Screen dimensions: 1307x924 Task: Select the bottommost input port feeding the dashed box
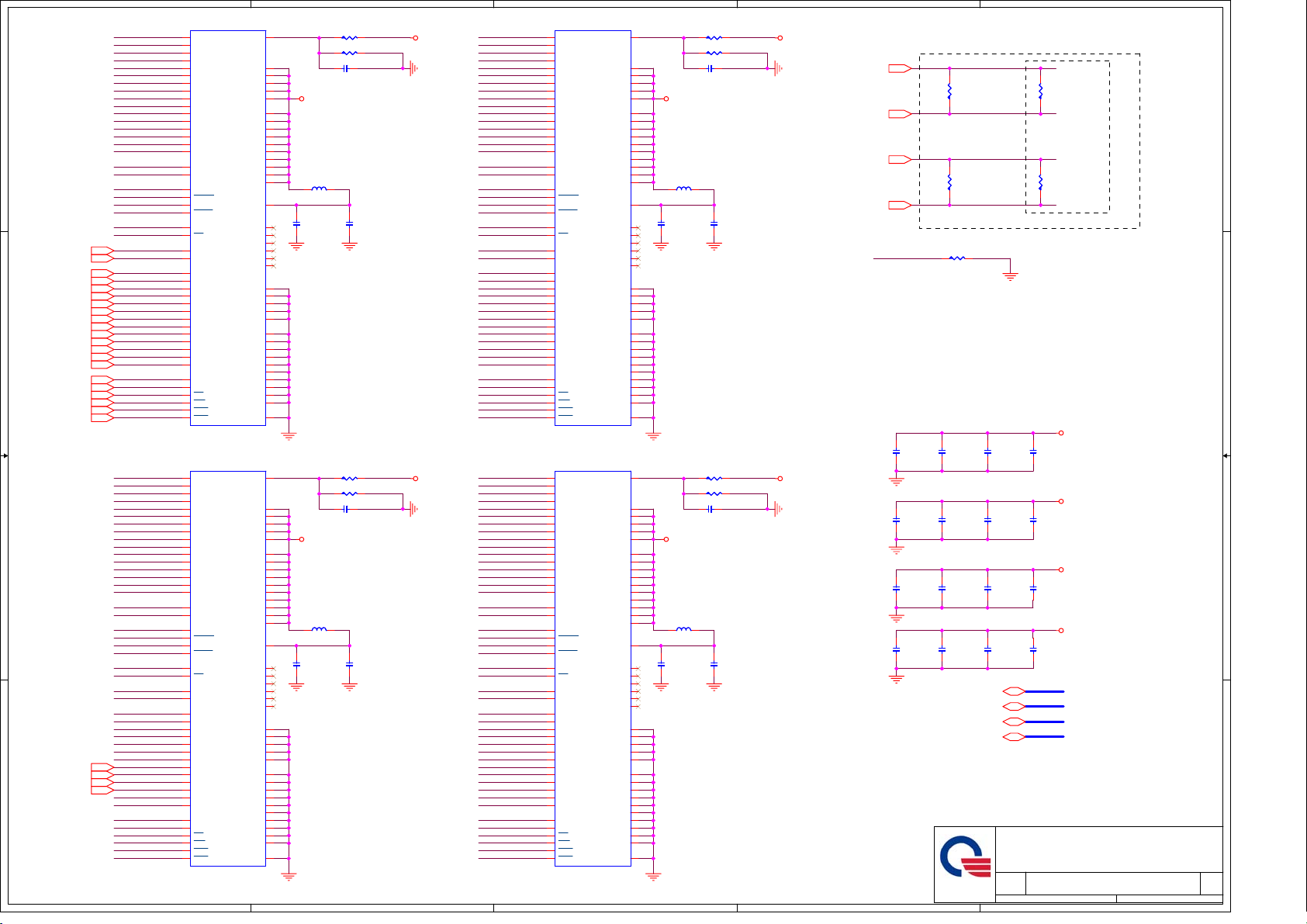(900, 205)
